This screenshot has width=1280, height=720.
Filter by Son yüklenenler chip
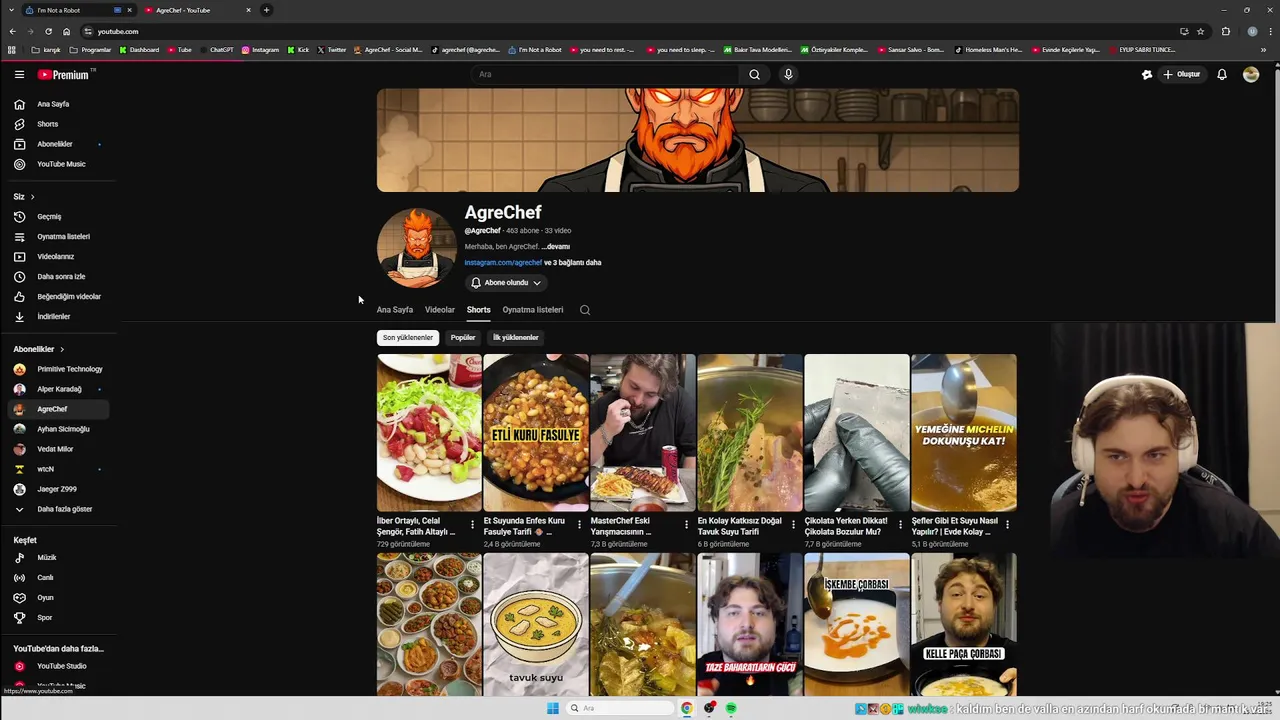(408, 338)
